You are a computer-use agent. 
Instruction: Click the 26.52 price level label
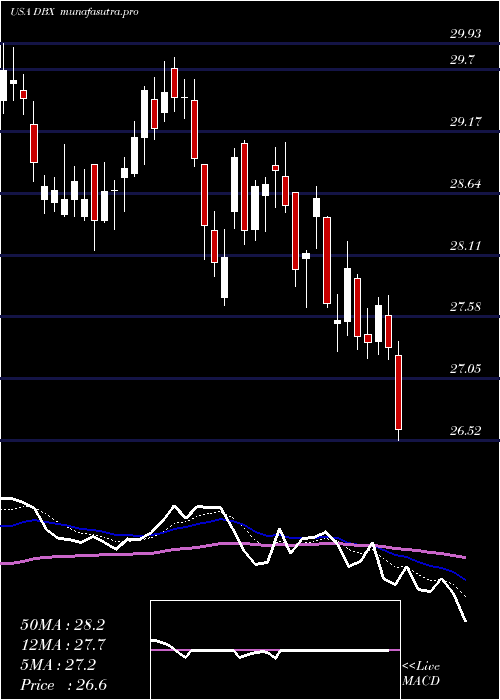tap(465, 431)
